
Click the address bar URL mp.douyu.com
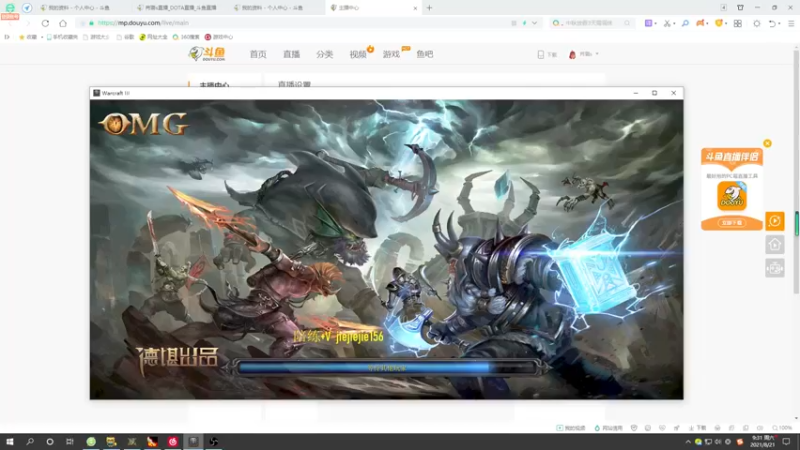tap(143, 23)
